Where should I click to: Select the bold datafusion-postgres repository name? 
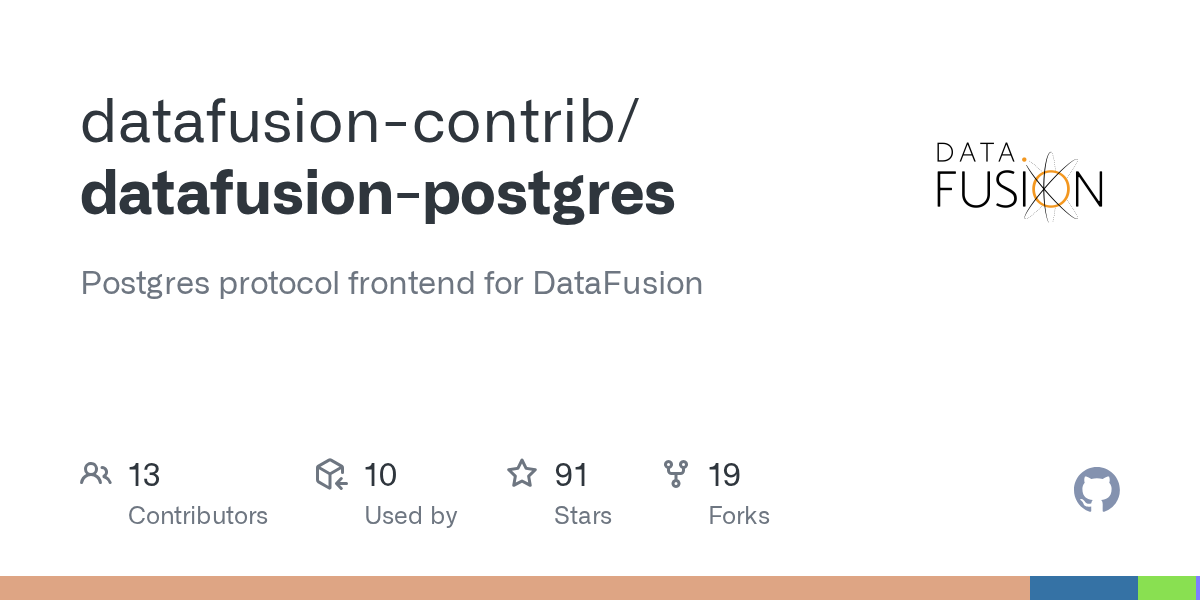(x=378, y=194)
